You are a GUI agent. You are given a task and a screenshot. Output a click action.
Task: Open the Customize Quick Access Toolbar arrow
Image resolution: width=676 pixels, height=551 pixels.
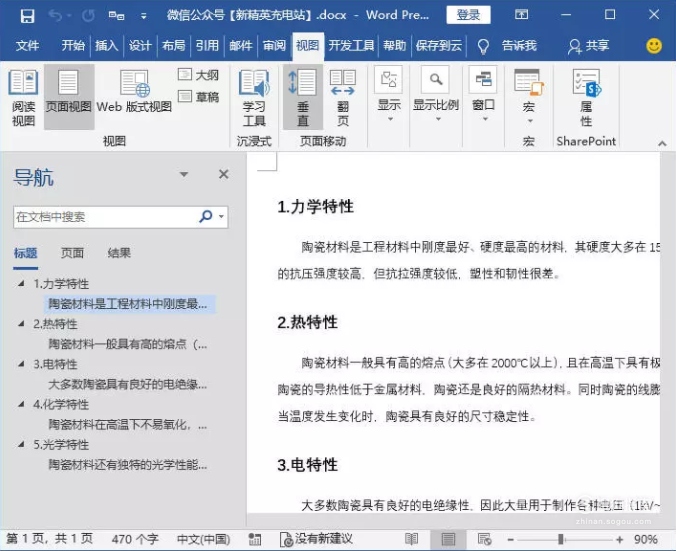tap(144, 17)
